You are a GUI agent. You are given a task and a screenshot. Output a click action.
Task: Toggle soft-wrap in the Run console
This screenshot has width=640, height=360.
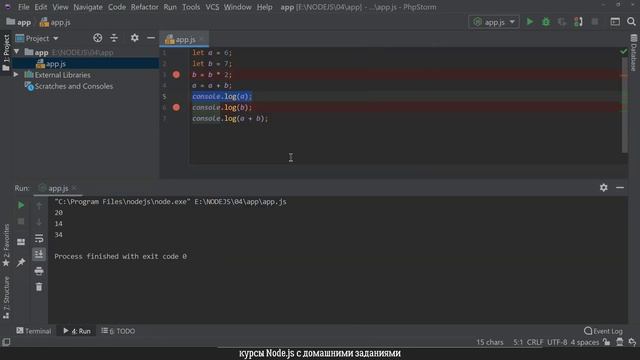click(39, 238)
